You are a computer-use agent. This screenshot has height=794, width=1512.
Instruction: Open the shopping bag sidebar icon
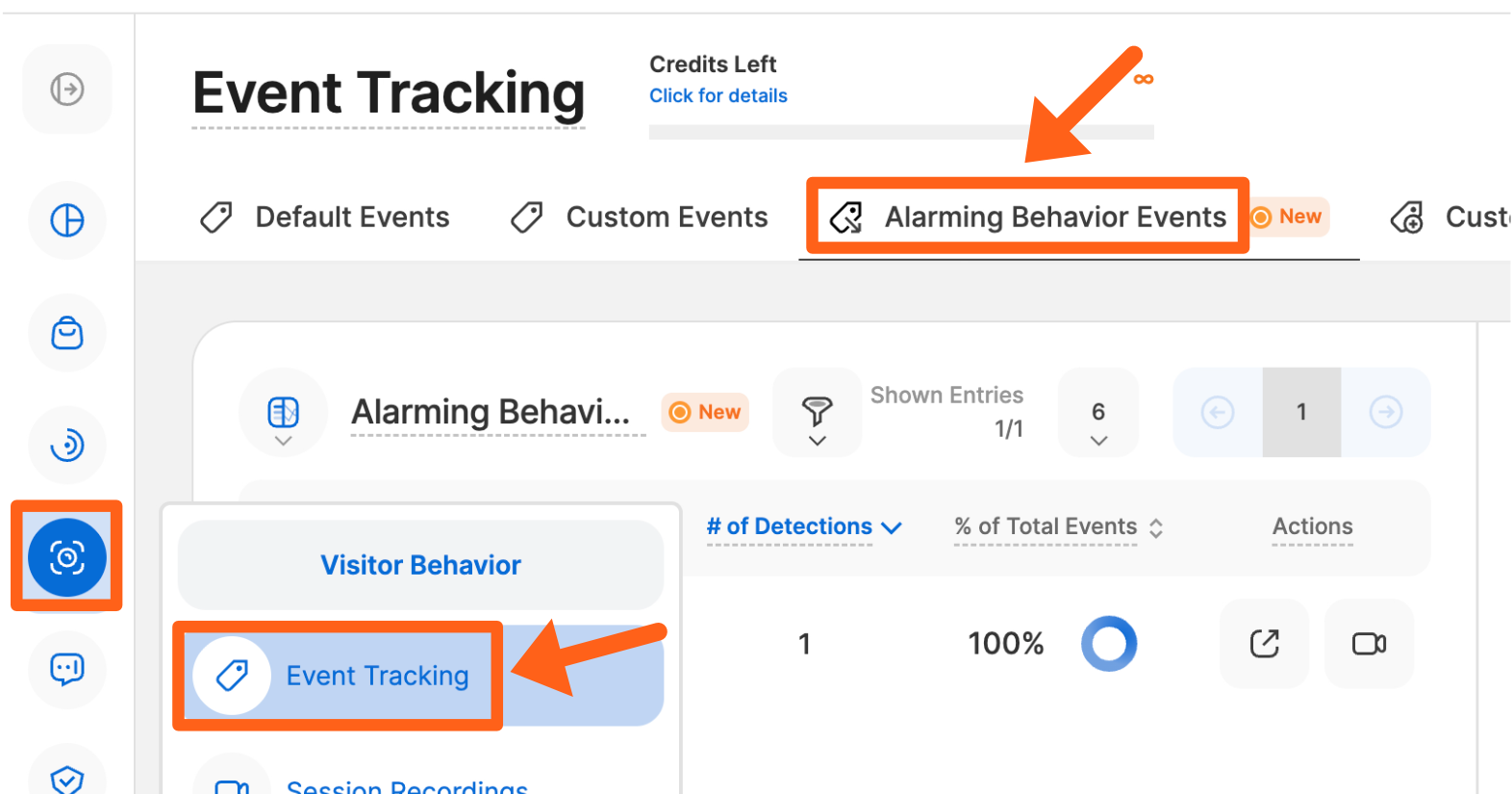coord(67,333)
